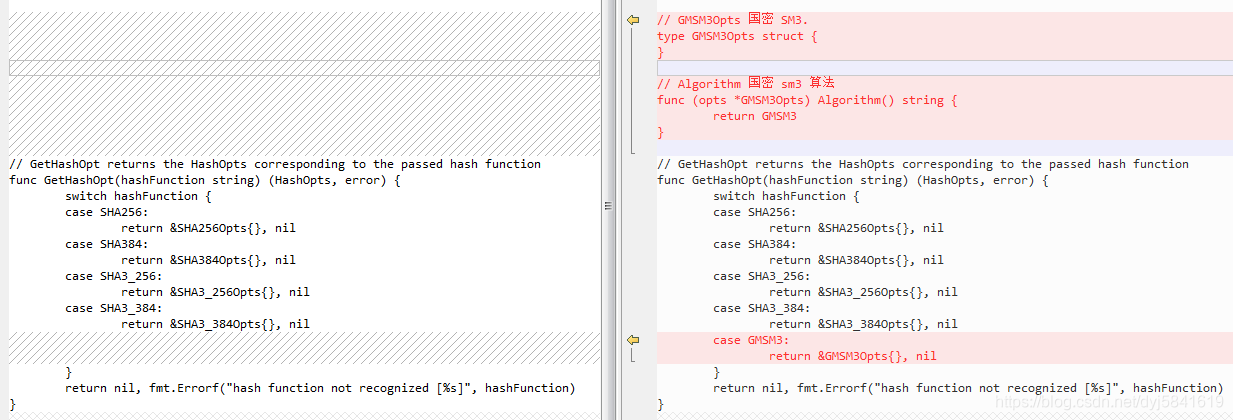Select 'return &SHA384Opts{}, nil' in right pane
The image size is (1233, 420).
[x=857, y=260]
